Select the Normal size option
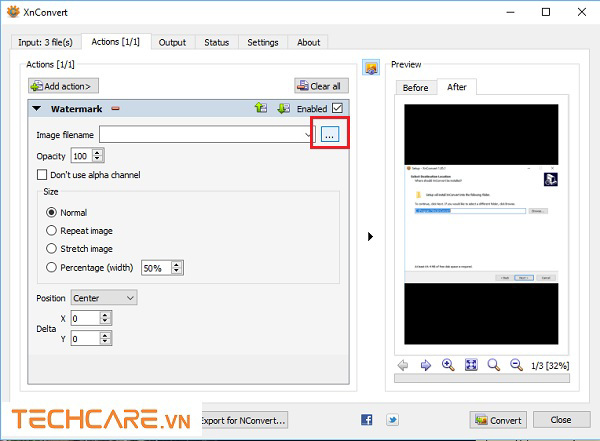 [x=51, y=212]
